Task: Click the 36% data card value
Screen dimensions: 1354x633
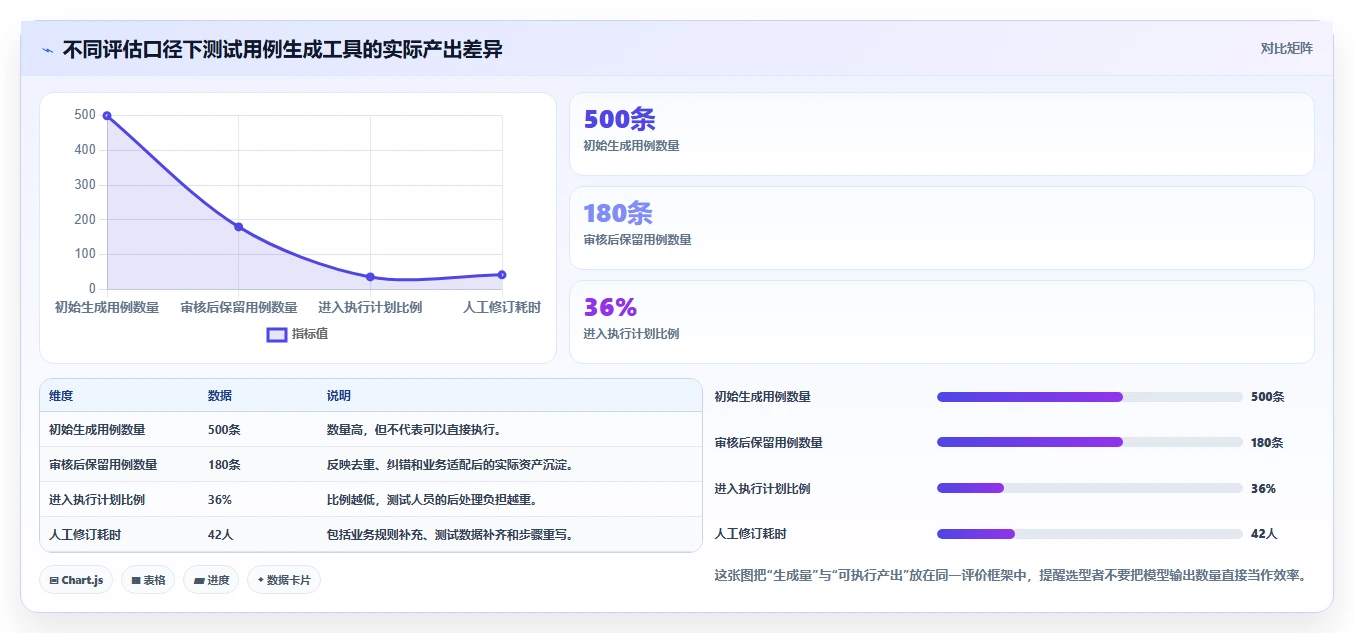Action: 610,307
